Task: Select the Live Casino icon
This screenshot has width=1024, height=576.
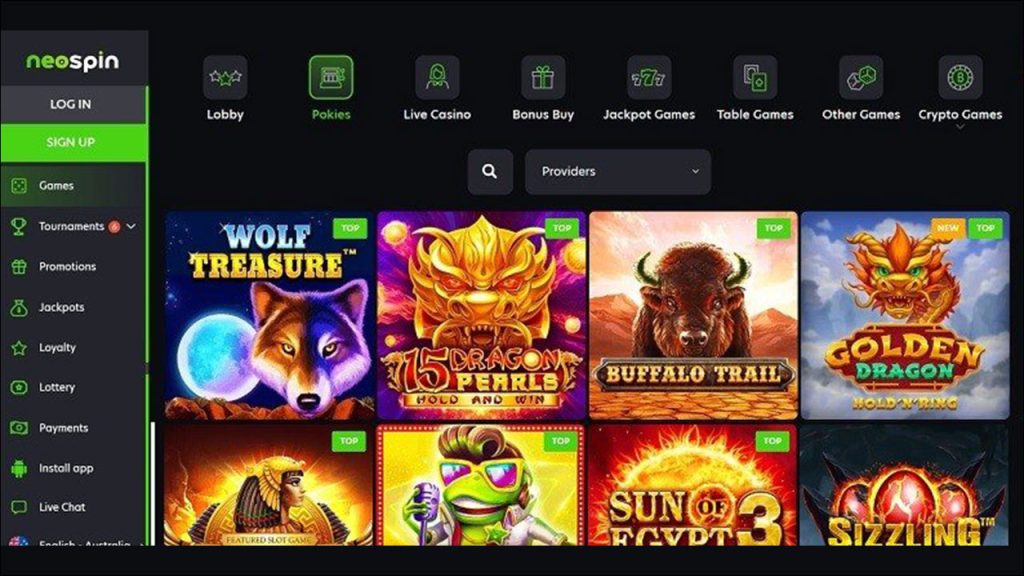Action: click(x=437, y=77)
